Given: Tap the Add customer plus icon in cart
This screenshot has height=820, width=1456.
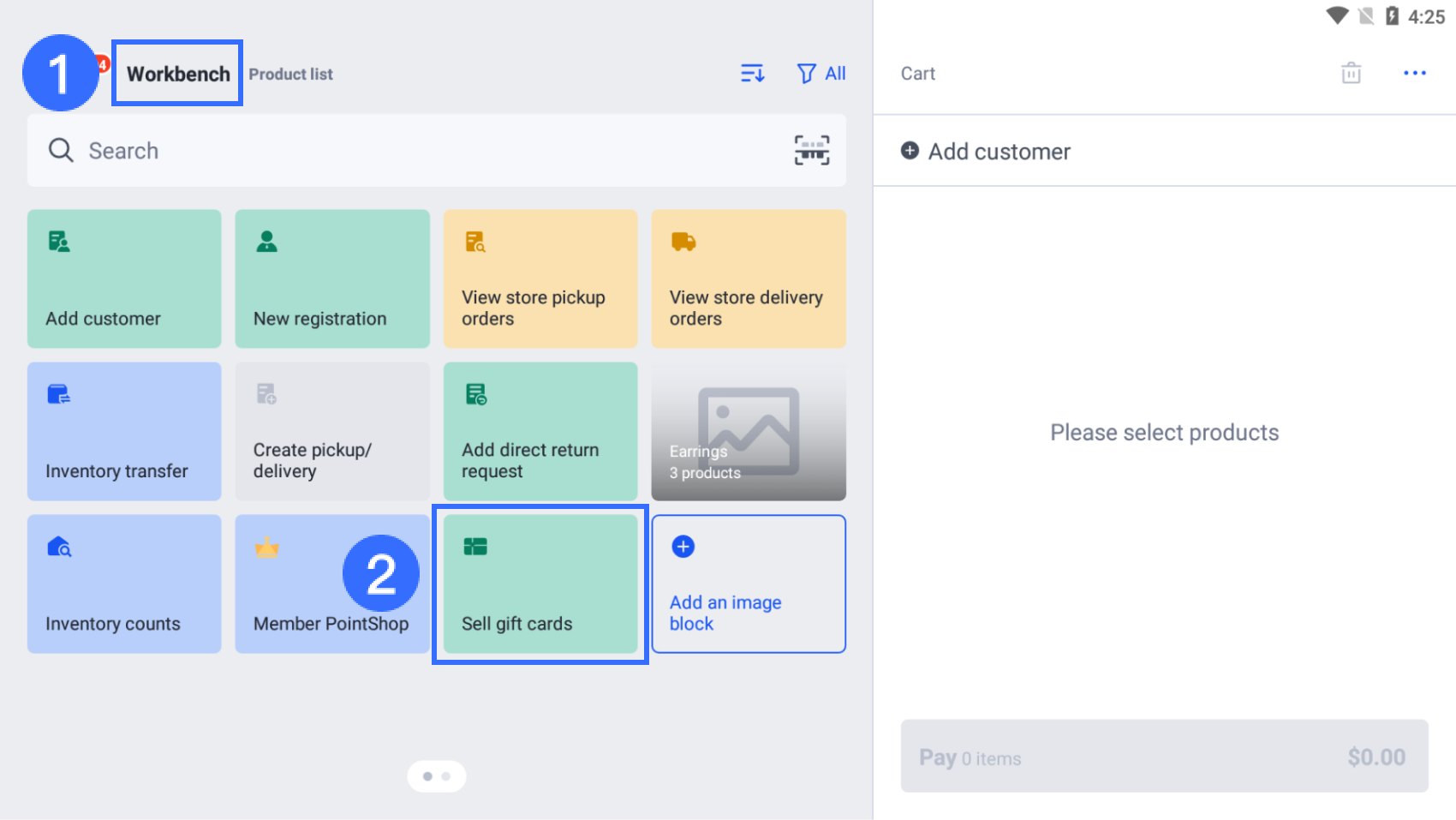Looking at the screenshot, I should (x=910, y=151).
